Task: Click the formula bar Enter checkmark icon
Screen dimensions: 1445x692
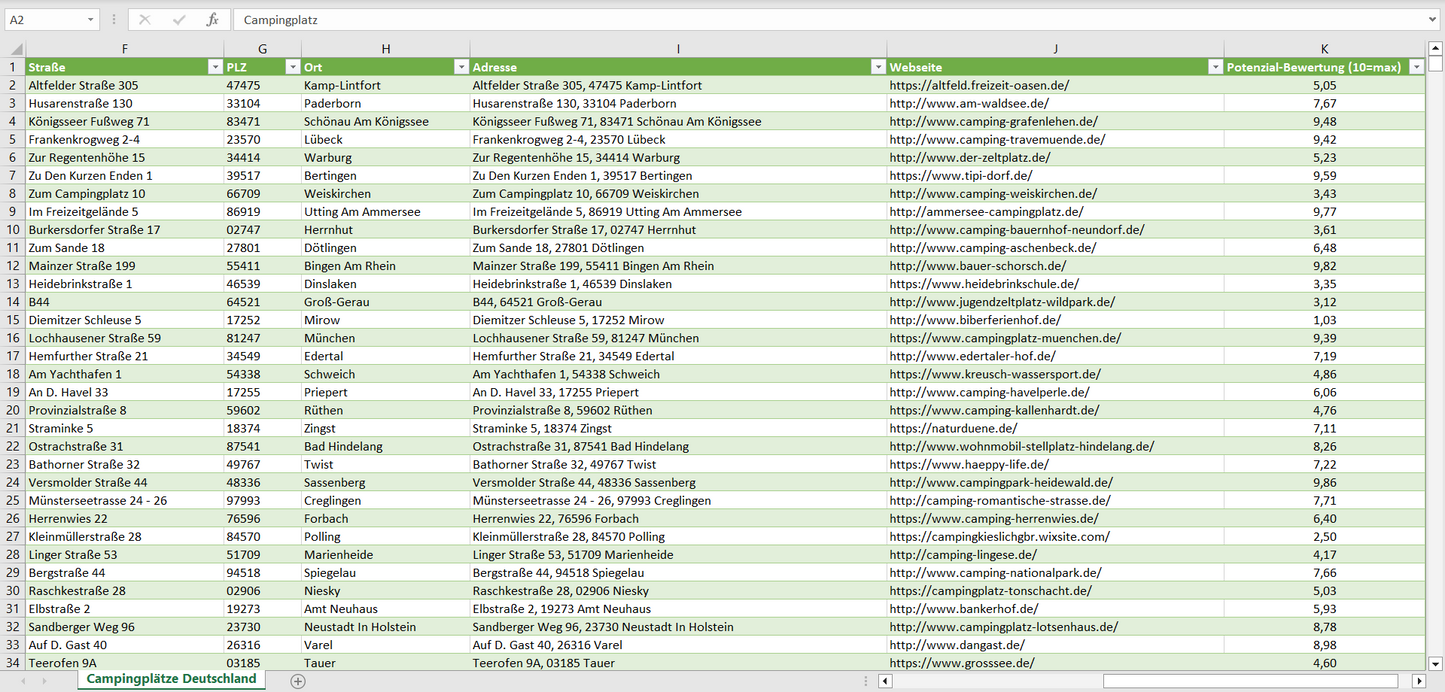Action: 179,20
